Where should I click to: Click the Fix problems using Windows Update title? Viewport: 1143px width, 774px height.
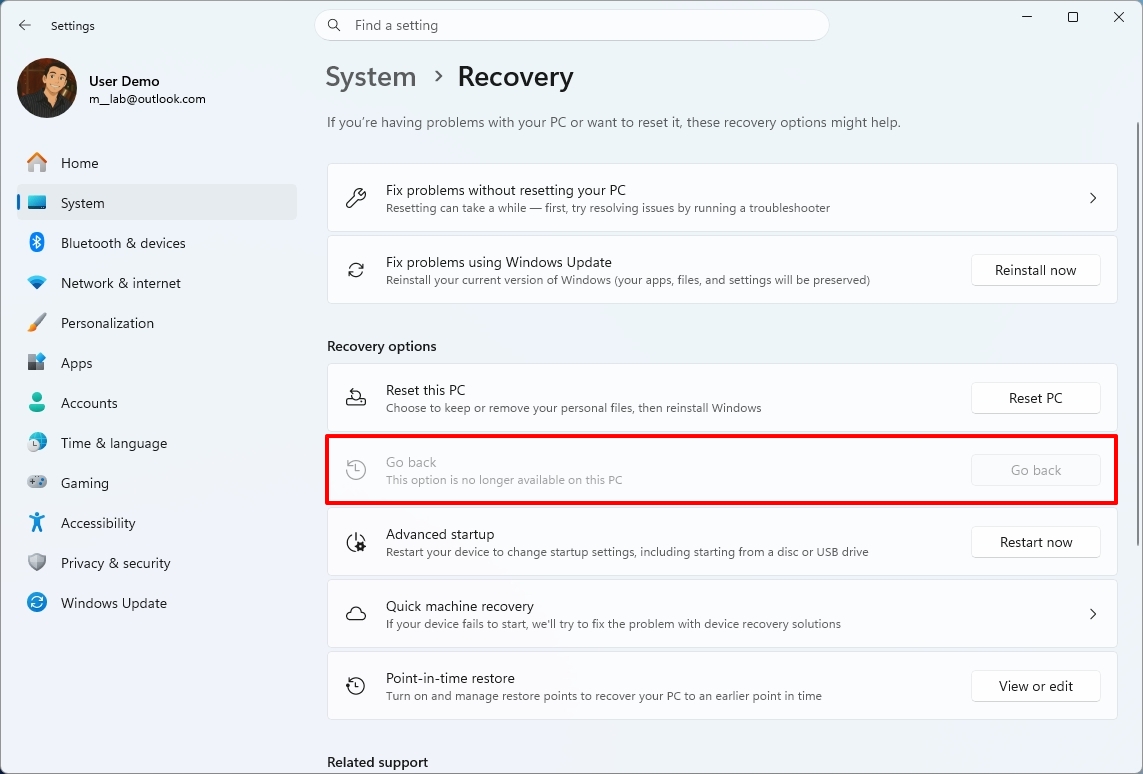499,262
